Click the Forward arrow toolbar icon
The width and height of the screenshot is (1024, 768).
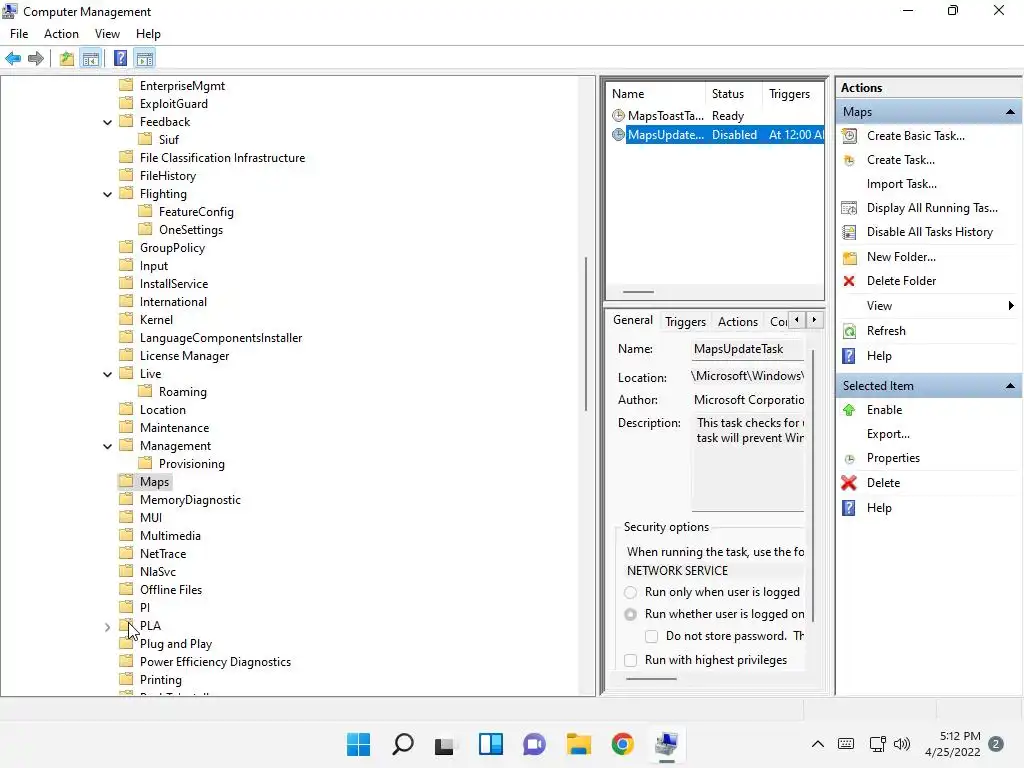click(36, 59)
